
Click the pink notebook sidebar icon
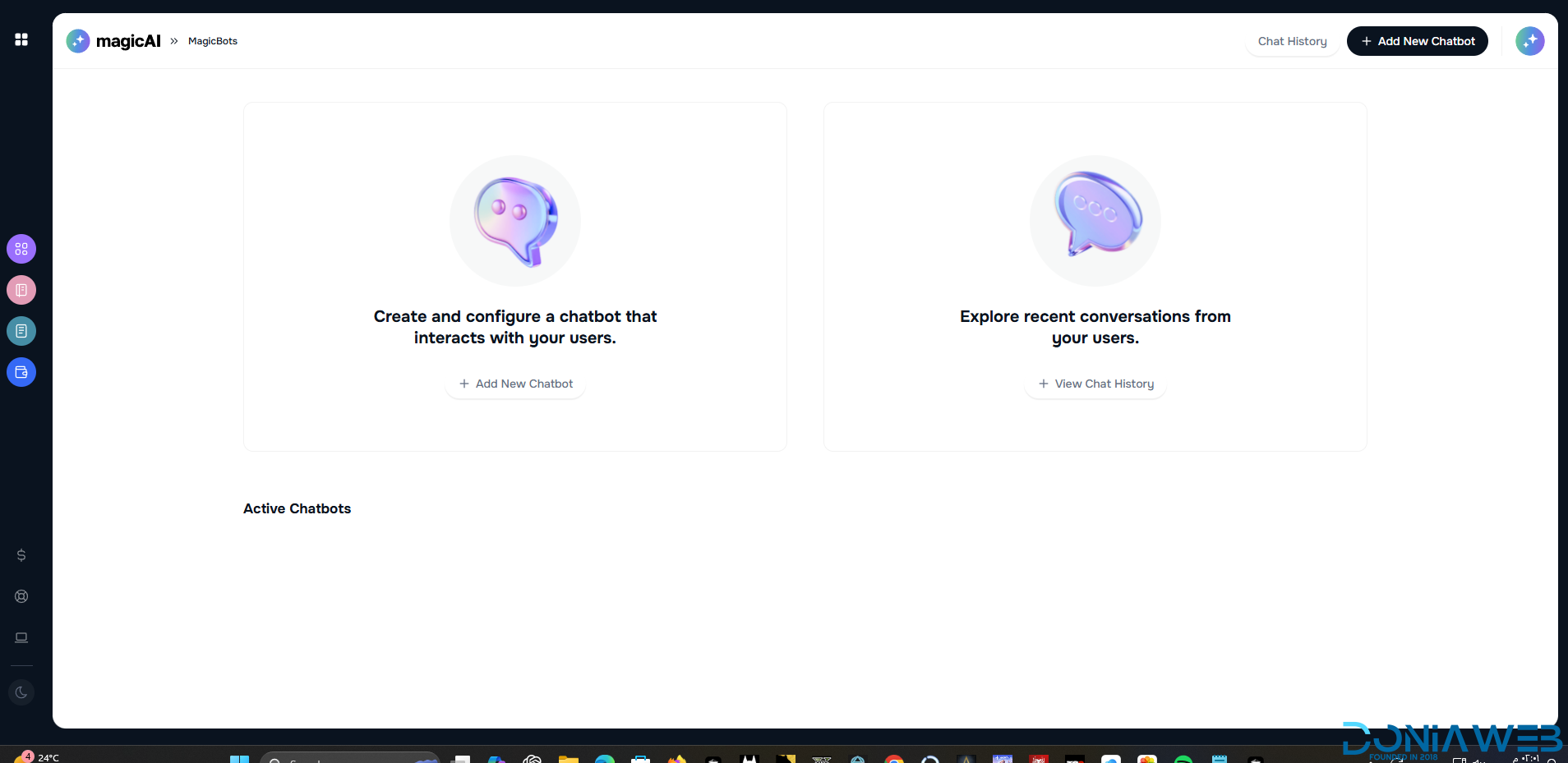[x=21, y=290]
